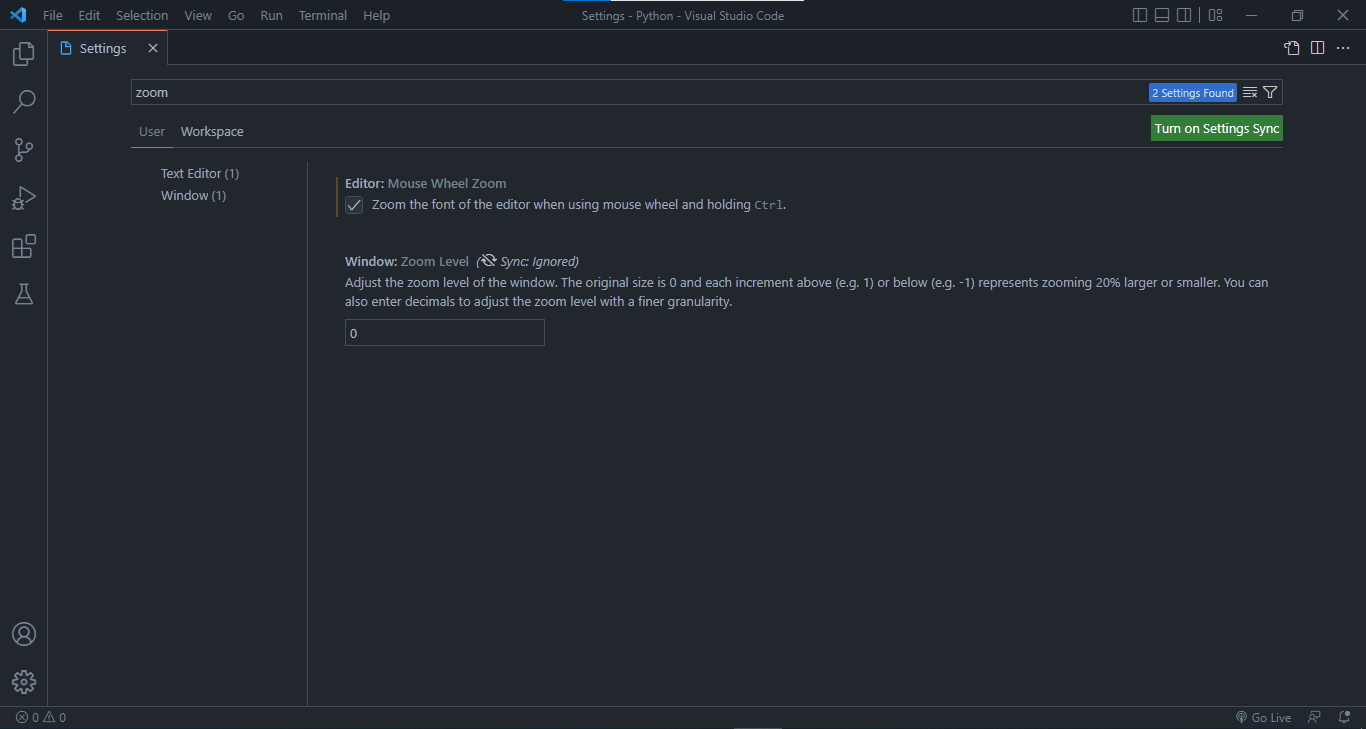Open the File menu
Screen dimensions: 1366x729
coord(53,15)
